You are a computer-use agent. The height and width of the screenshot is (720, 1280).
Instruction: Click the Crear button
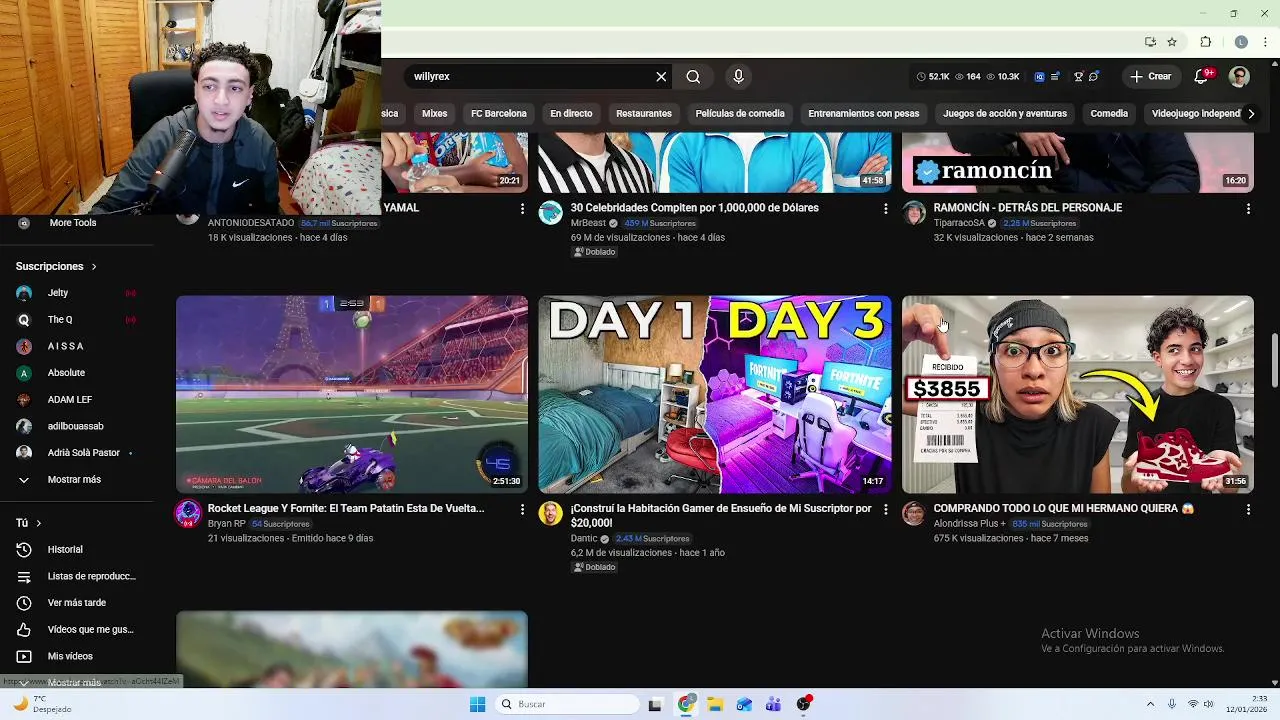click(x=1150, y=77)
